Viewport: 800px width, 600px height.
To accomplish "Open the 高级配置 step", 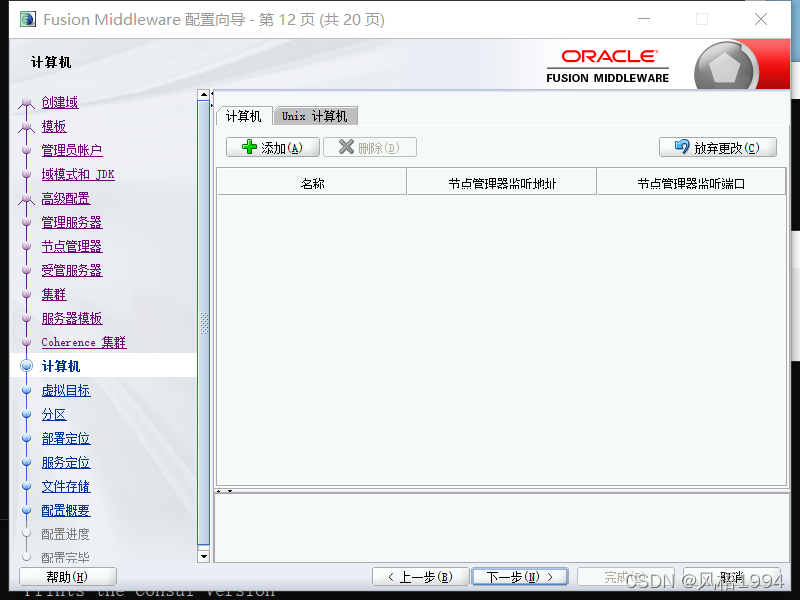I will (66, 198).
